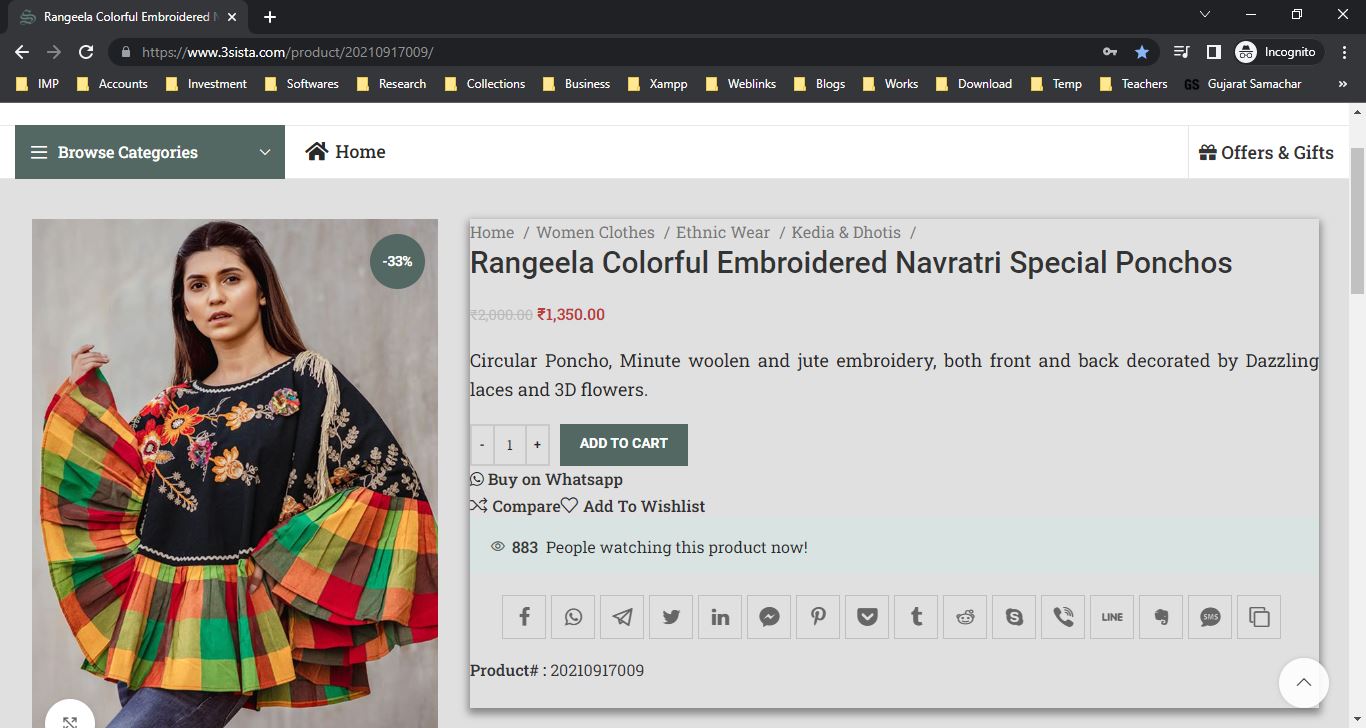Viewport: 1366px width, 728px height.
Task: Share product via Skype
Action: (1014, 617)
